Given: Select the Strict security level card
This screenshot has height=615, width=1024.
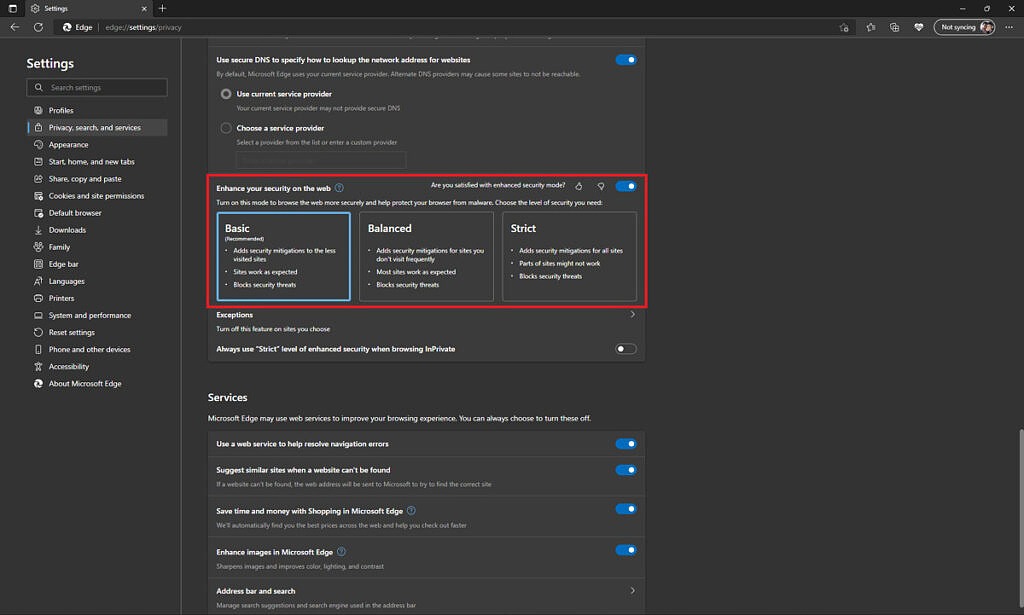Looking at the screenshot, I should (569, 256).
